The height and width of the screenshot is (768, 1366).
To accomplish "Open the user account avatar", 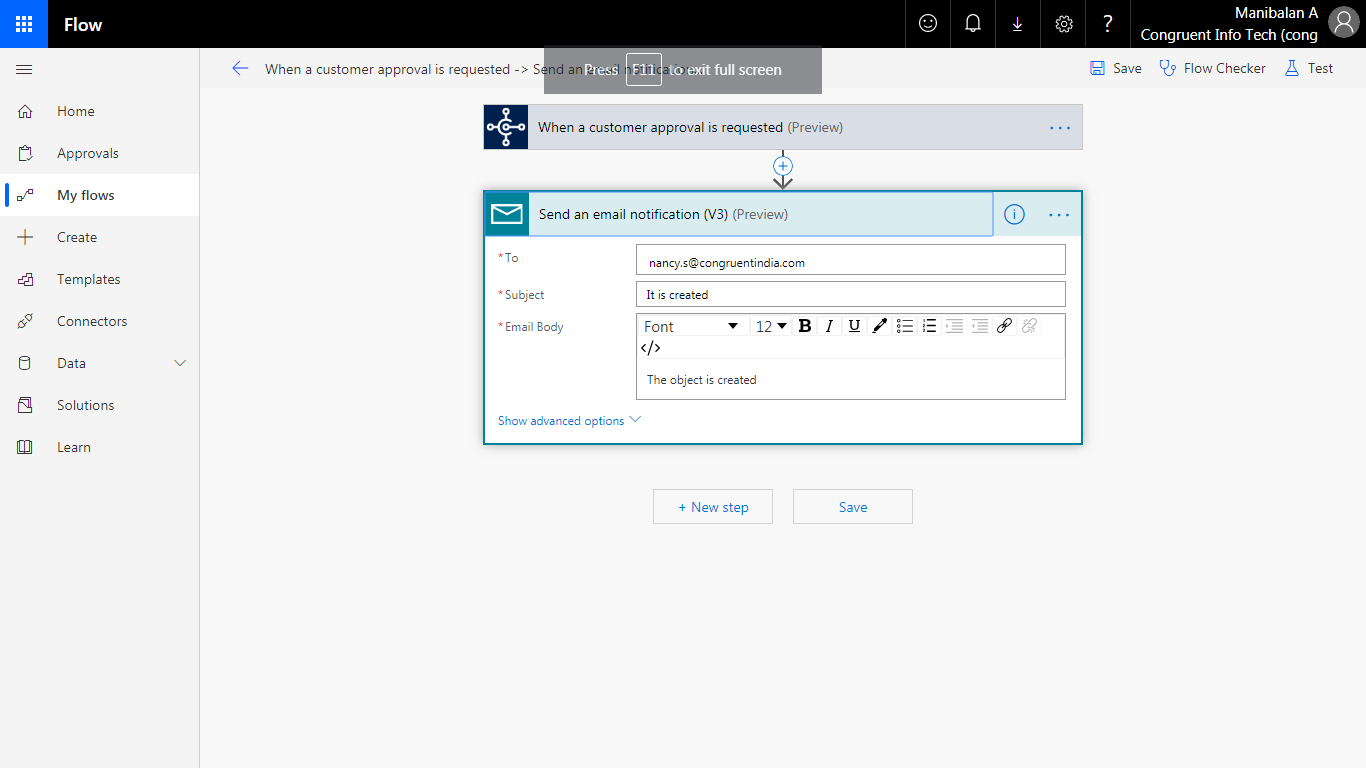I will coord(1346,23).
